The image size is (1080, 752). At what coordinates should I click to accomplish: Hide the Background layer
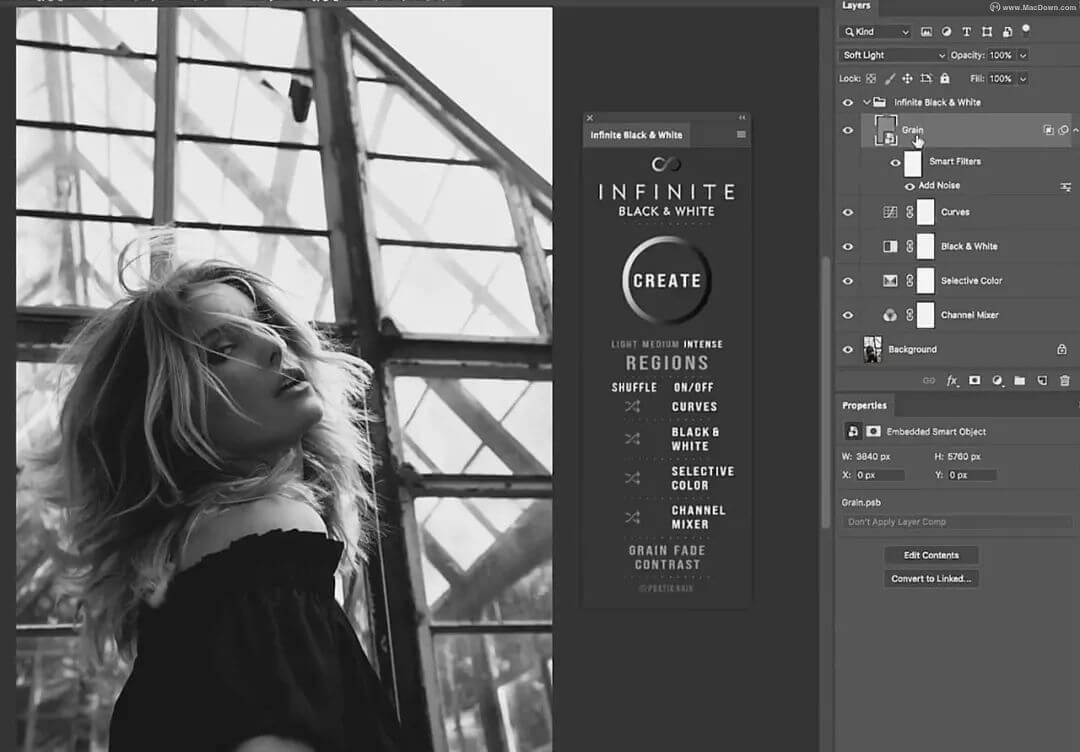pyautogui.click(x=848, y=349)
